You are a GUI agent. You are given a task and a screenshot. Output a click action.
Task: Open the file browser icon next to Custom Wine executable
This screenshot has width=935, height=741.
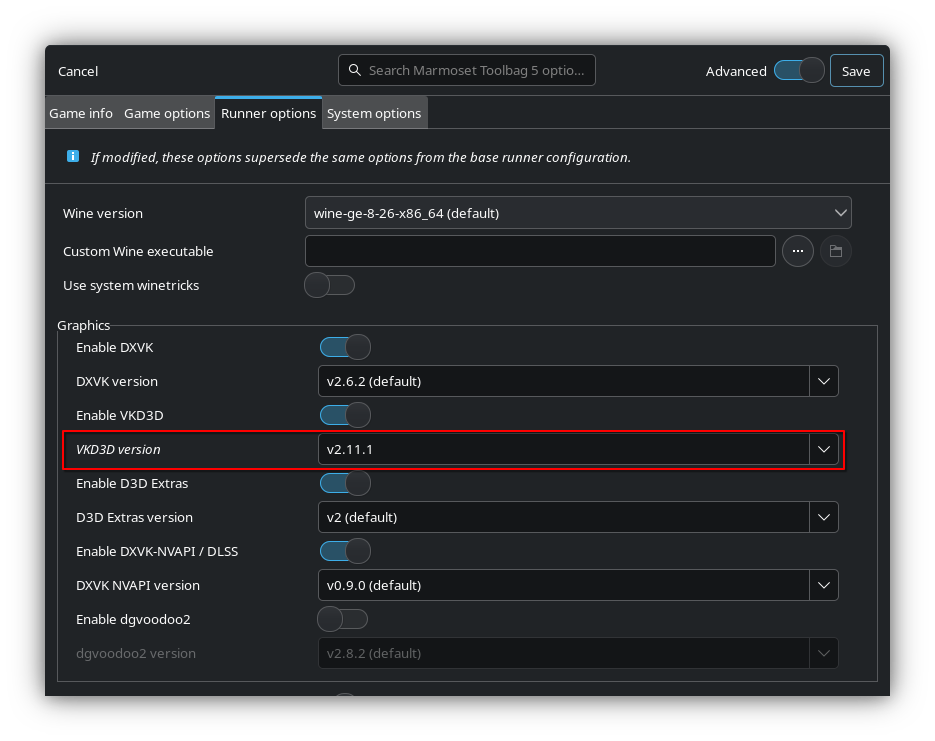835,251
